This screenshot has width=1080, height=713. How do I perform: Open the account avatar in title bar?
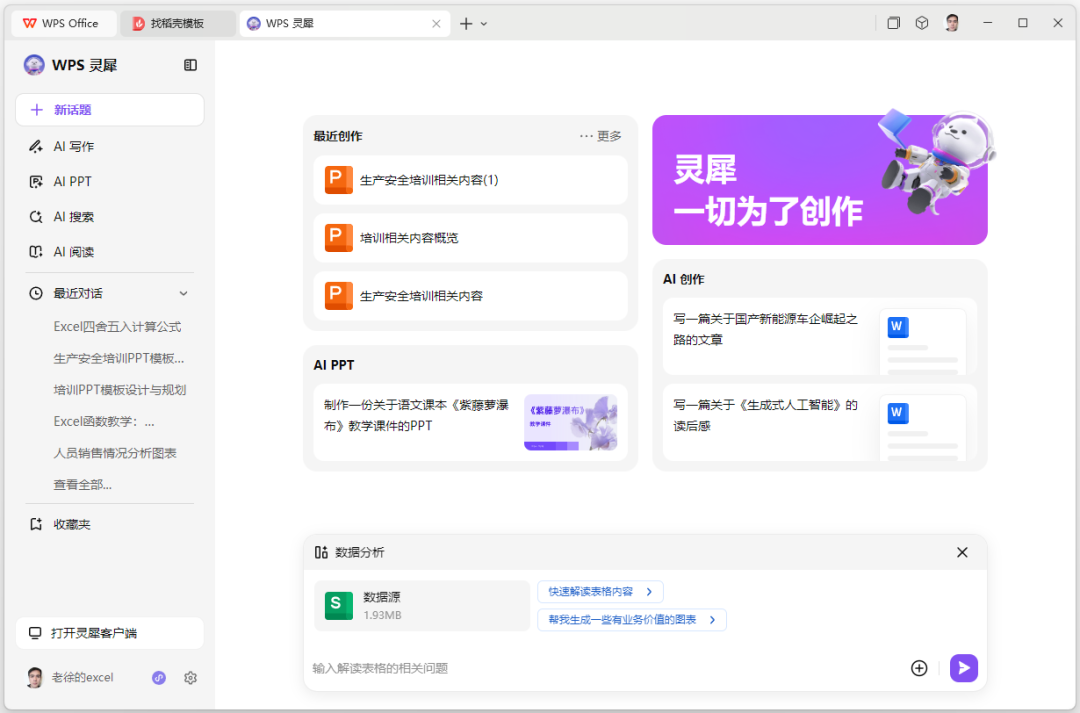952,23
